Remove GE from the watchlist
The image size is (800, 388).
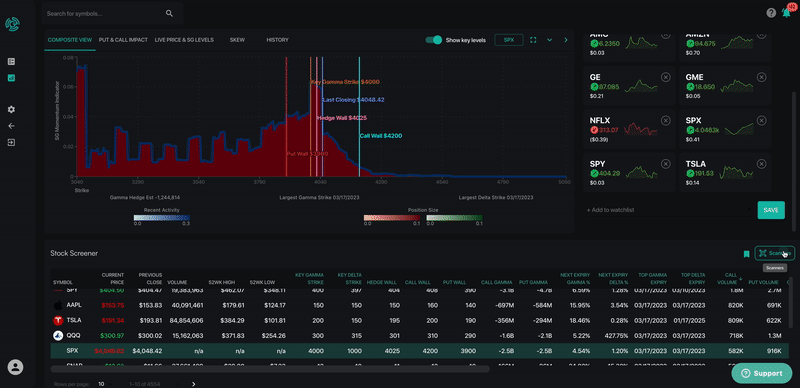tap(665, 77)
